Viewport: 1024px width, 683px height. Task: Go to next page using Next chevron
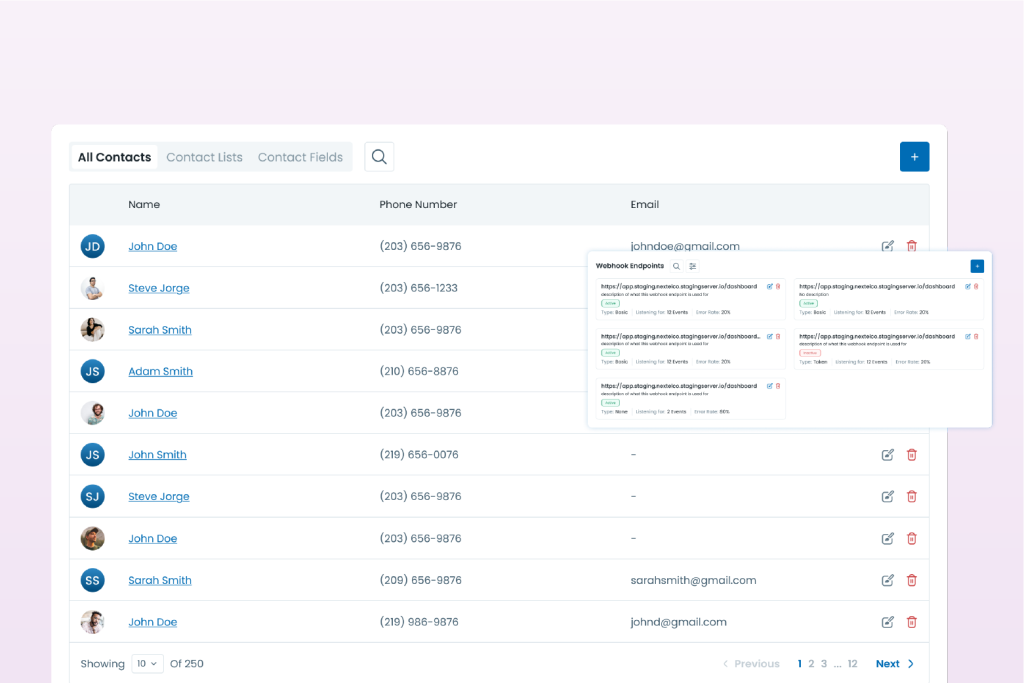pyautogui.click(x=911, y=664)
